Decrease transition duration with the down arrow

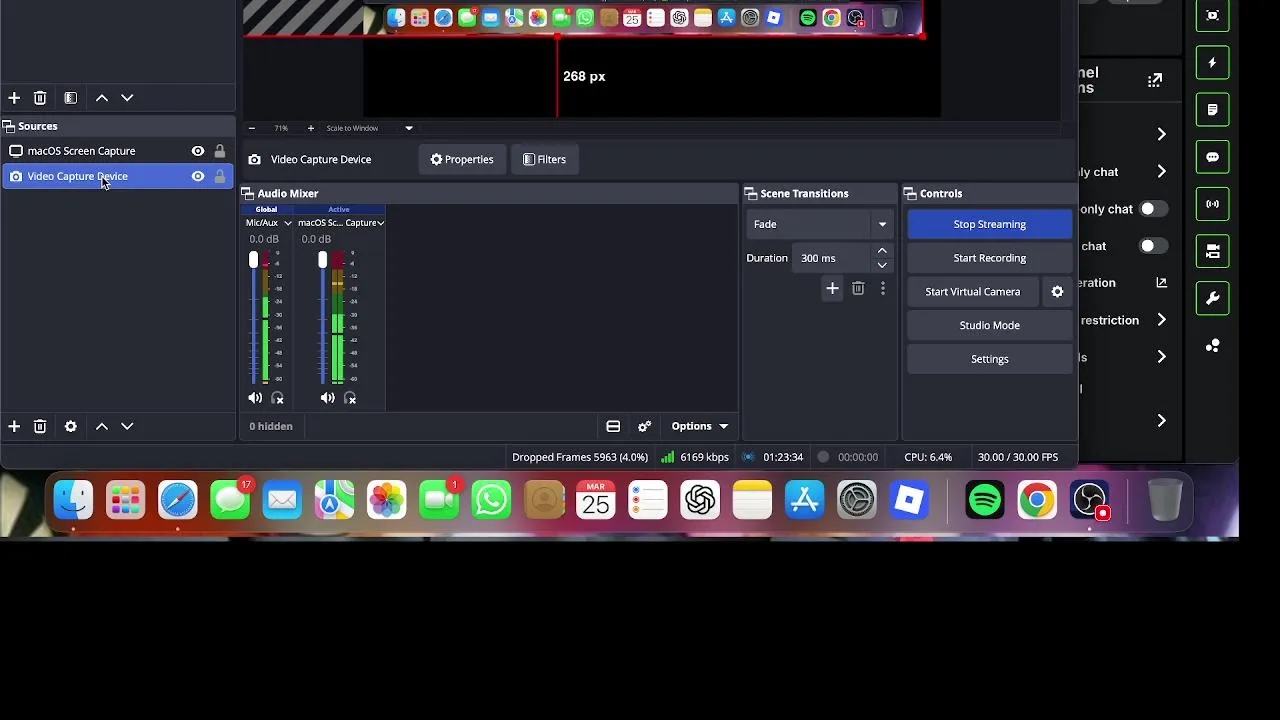point(882,265)
